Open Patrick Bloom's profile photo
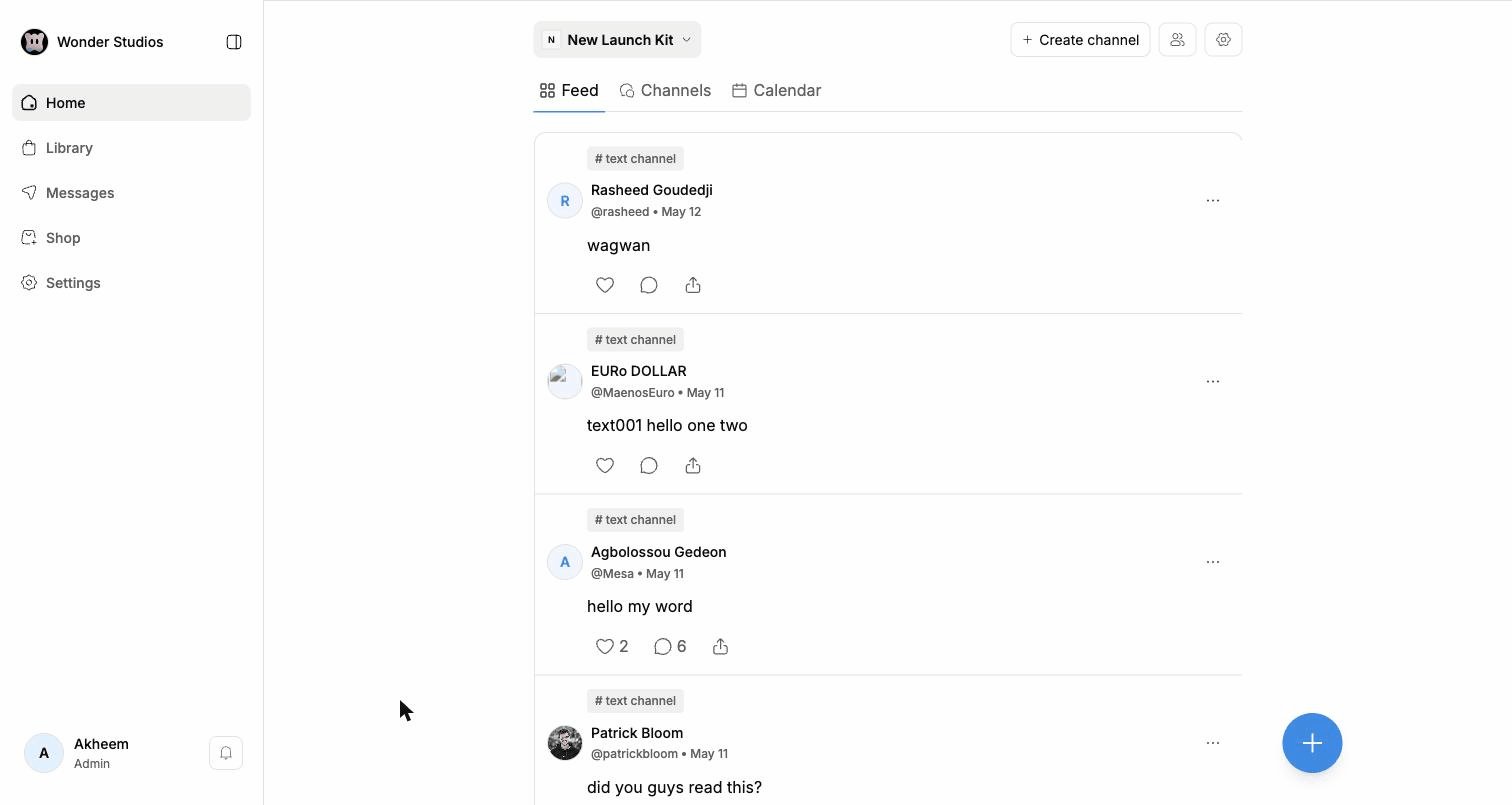The height and width of the screenshot is (805, 1512). (565, 743)
